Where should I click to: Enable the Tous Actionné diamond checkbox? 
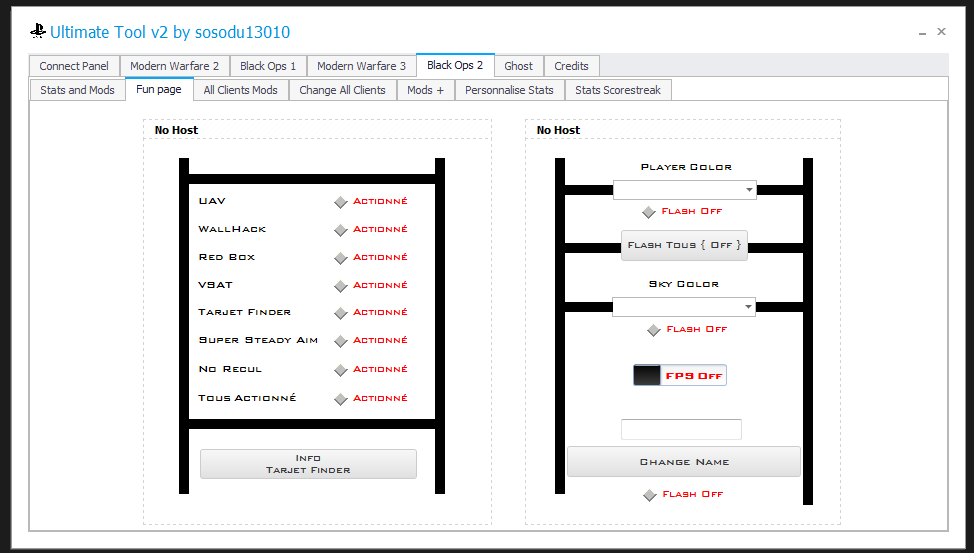pyautogui.click(x=340, y=399)
